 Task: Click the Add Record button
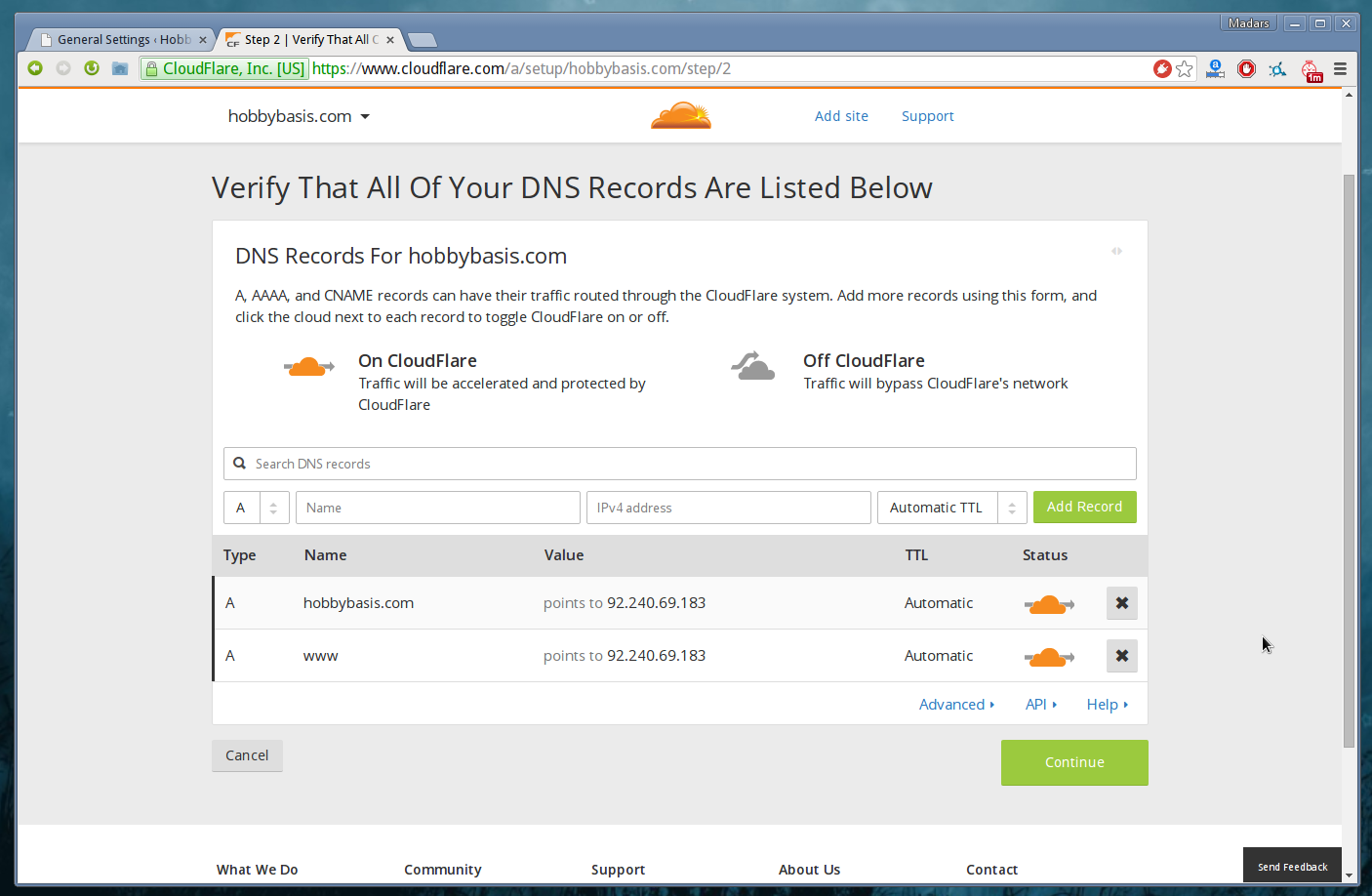[1084, 507]
